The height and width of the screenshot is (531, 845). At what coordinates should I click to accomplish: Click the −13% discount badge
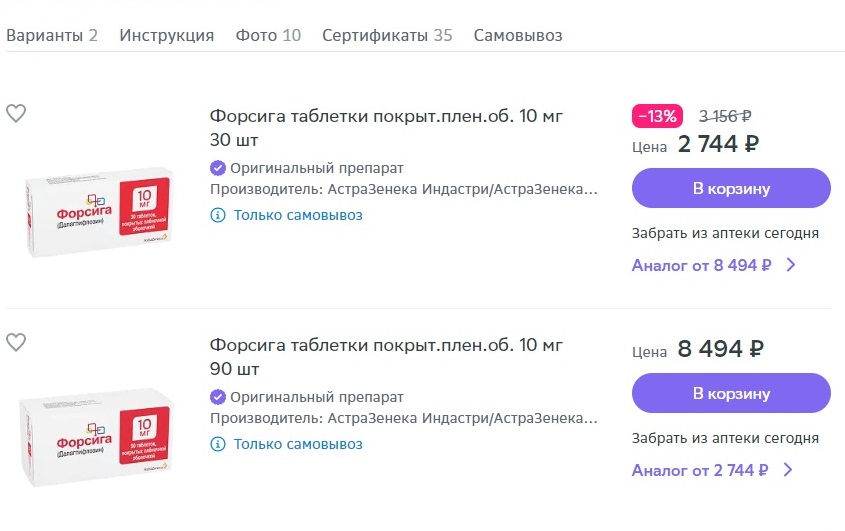click(657, 116)
